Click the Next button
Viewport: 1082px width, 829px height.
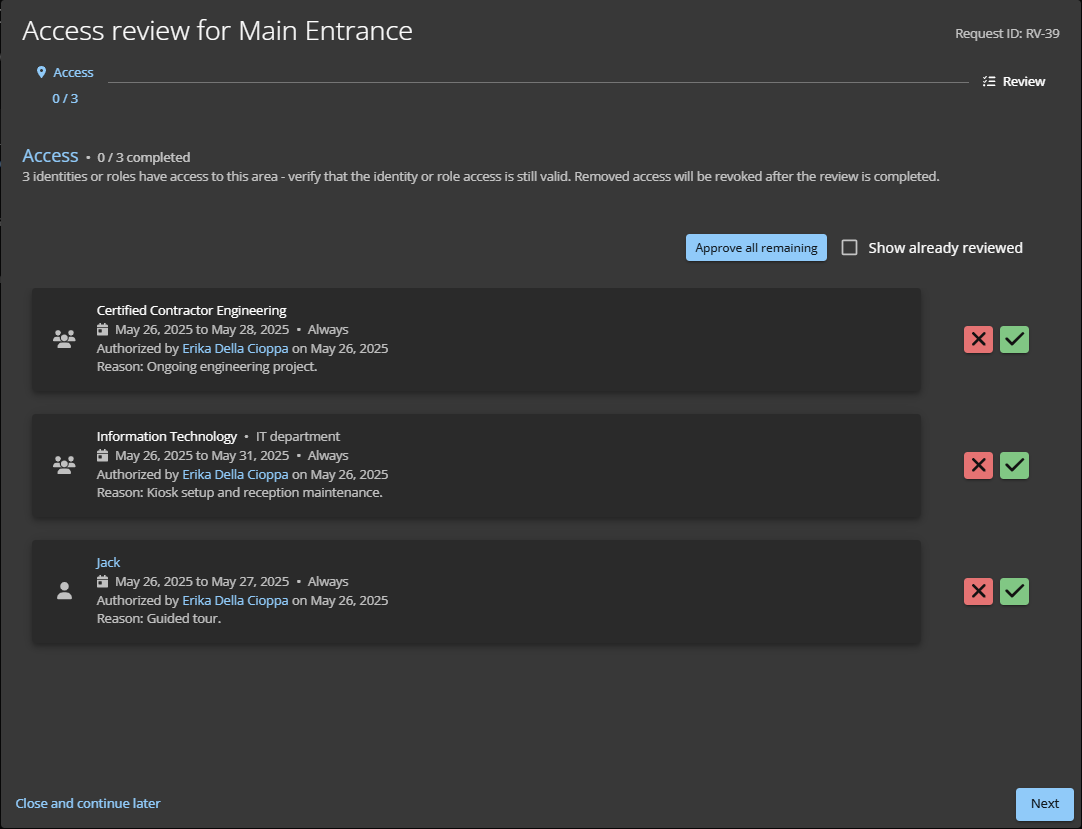pyautogui.click(x=1044, y=804)
